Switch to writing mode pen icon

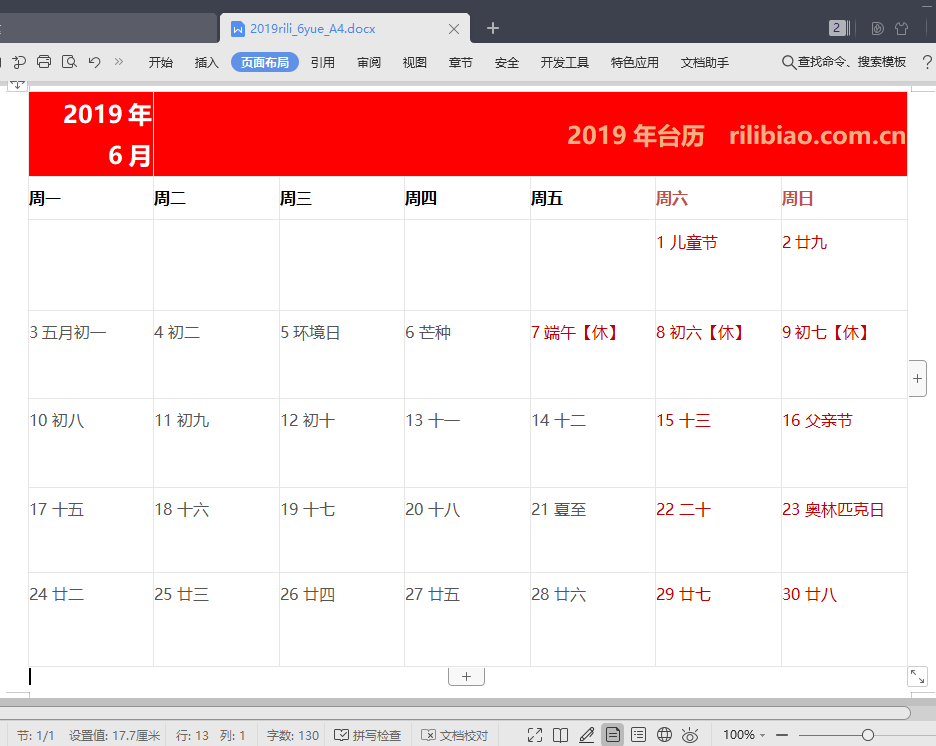click(586, 735)
